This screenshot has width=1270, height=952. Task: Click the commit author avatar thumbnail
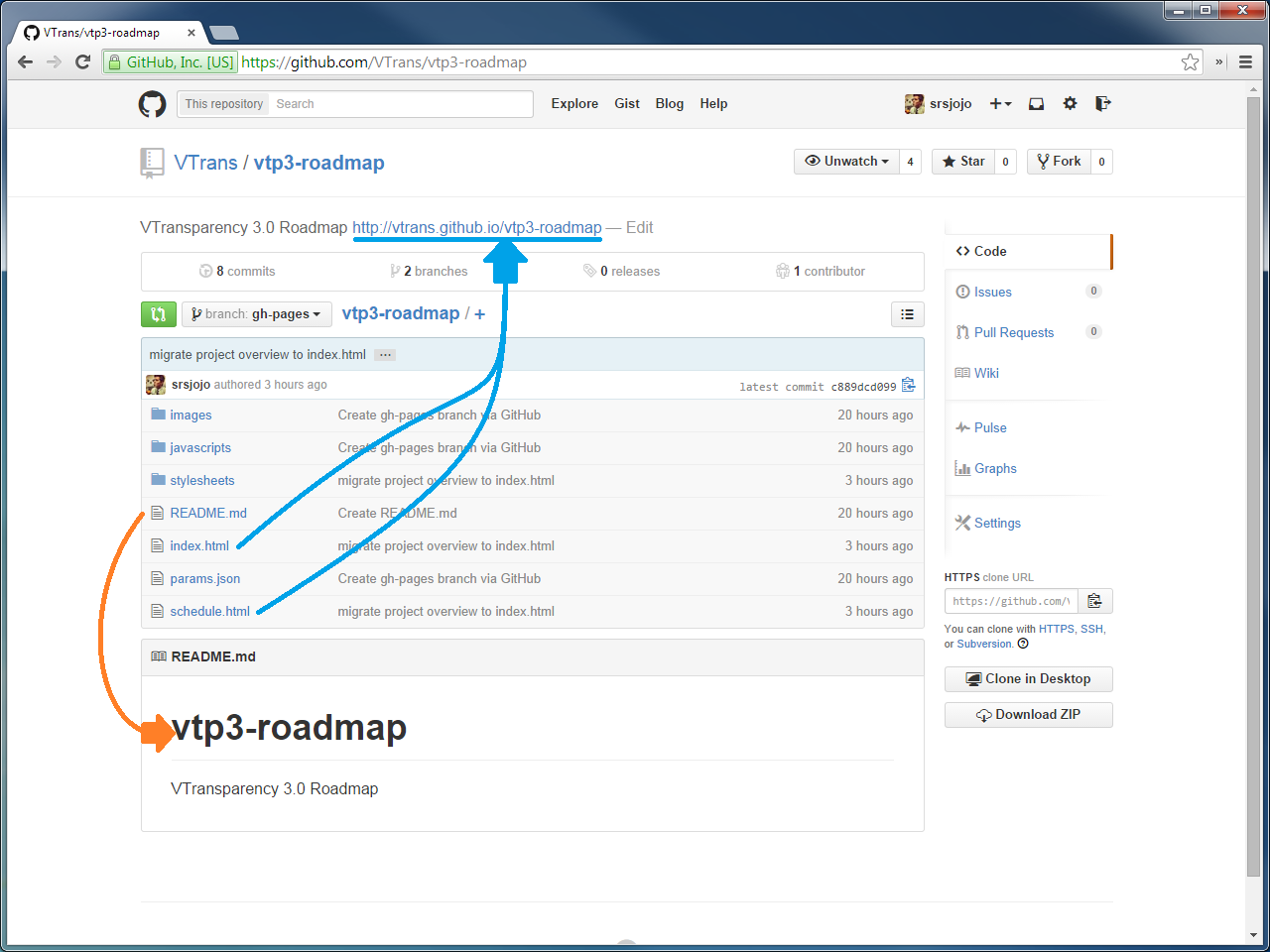pos(156,385)
